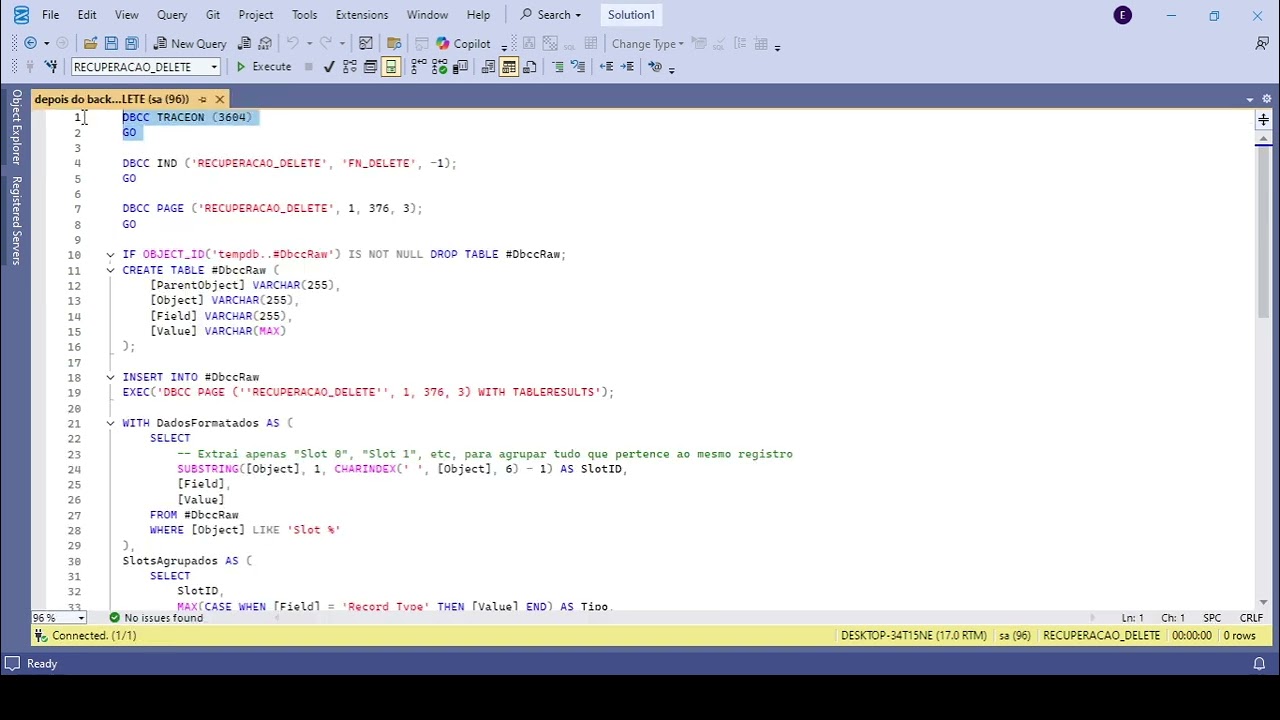Execute the query with Execute button

tap(263, 67)
